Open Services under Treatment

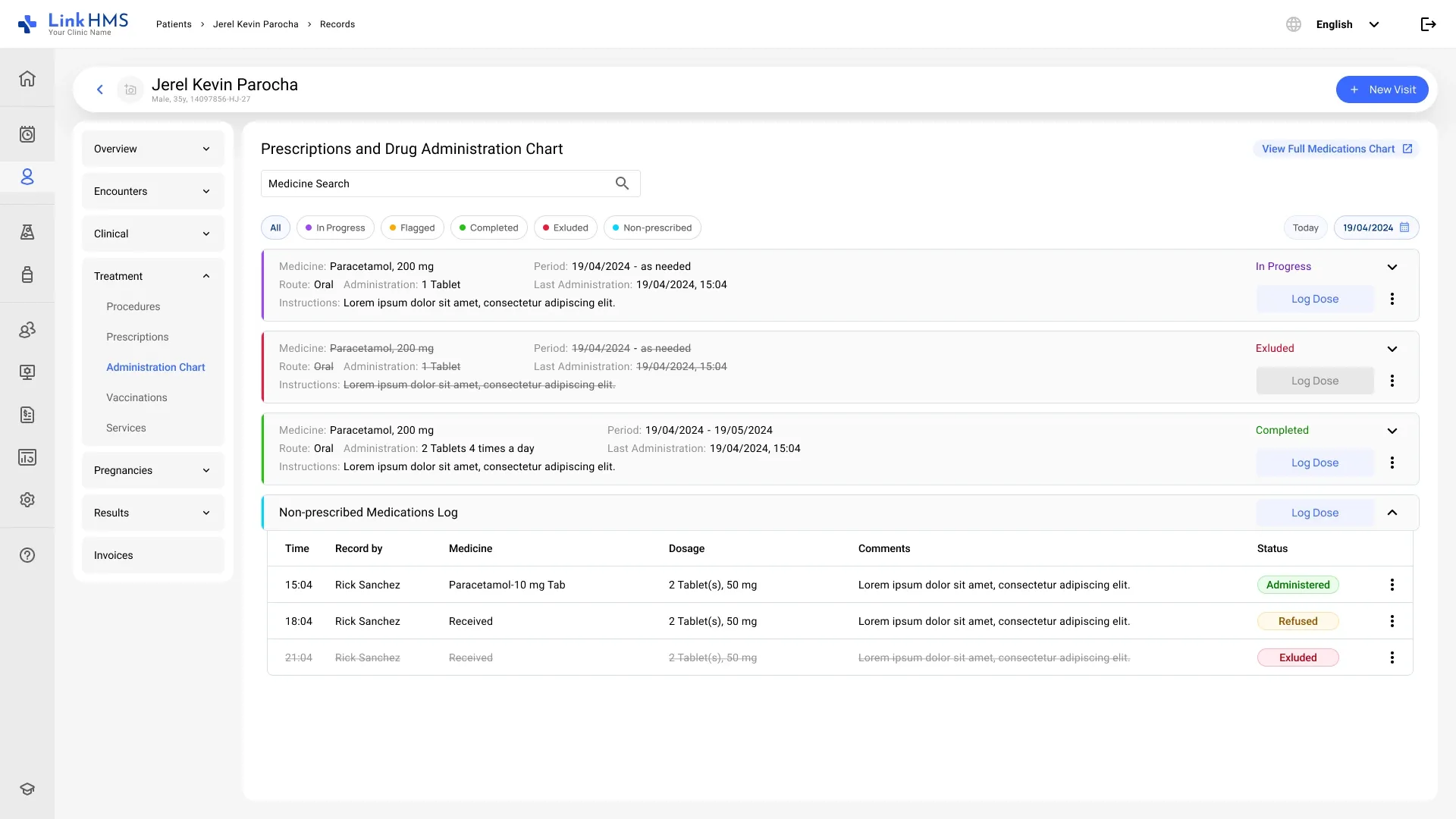pyautogui.click(x=126, y=428)
